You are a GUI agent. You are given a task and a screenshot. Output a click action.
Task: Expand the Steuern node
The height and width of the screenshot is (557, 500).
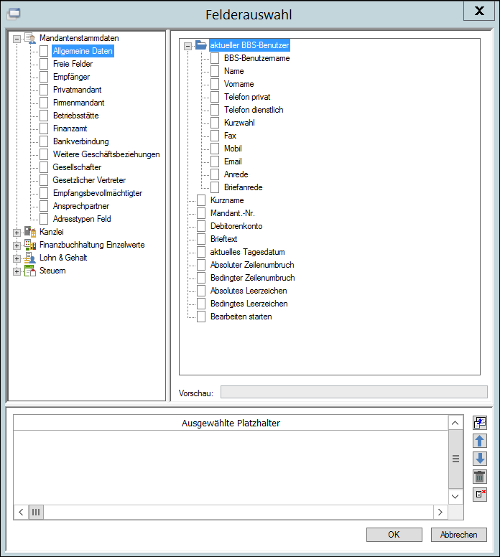(17, 271)
